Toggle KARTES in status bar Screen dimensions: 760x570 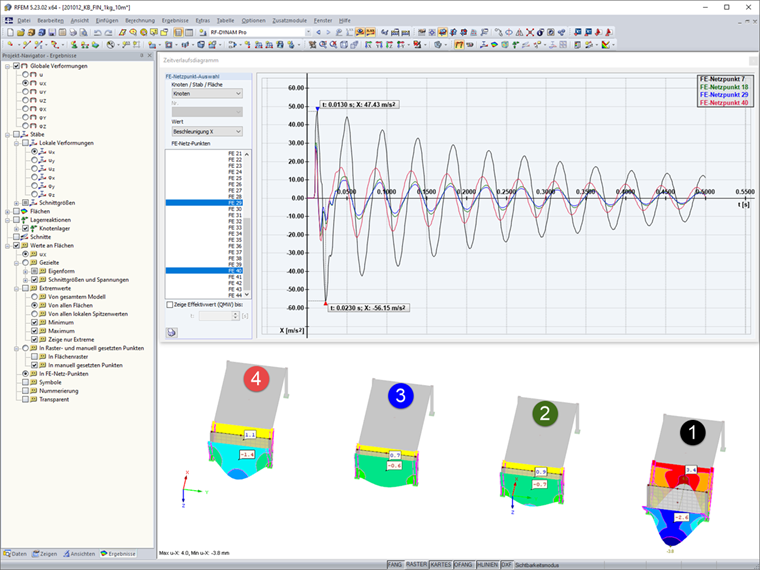[441, 565]
